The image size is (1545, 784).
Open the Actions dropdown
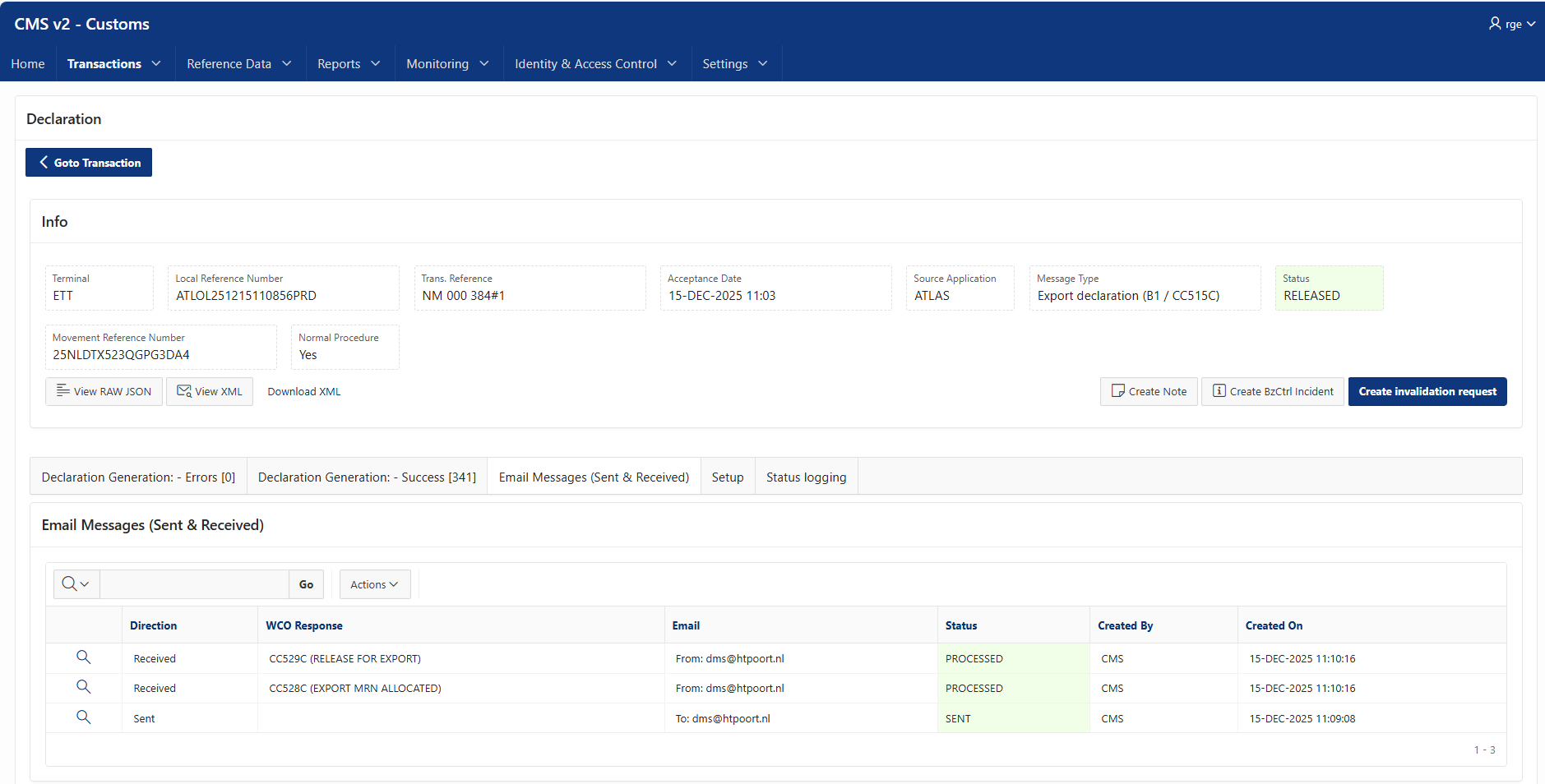(375, 584)
